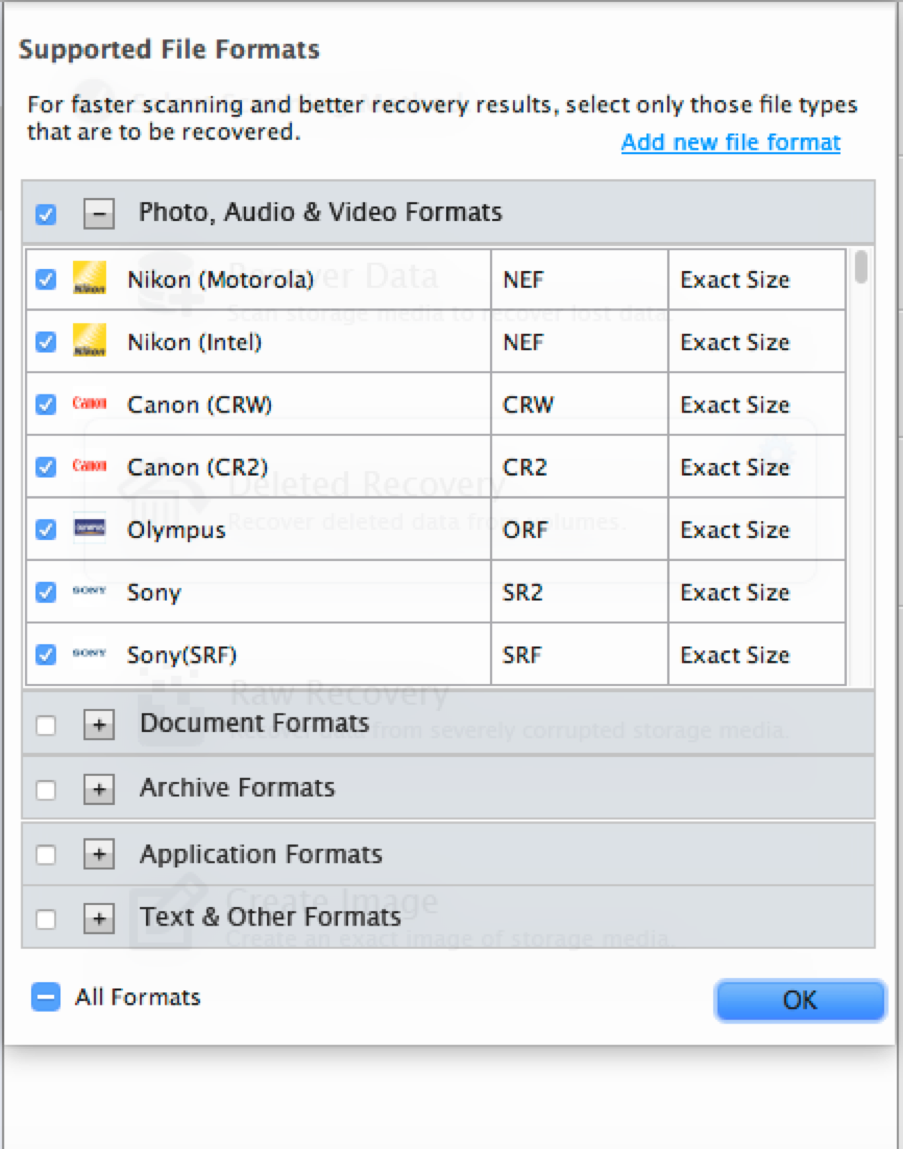The width and height of the screenshot is (903, 1149).
Task: Select the Nikon (Intel) row name
Action: click(x=194, y=341)
